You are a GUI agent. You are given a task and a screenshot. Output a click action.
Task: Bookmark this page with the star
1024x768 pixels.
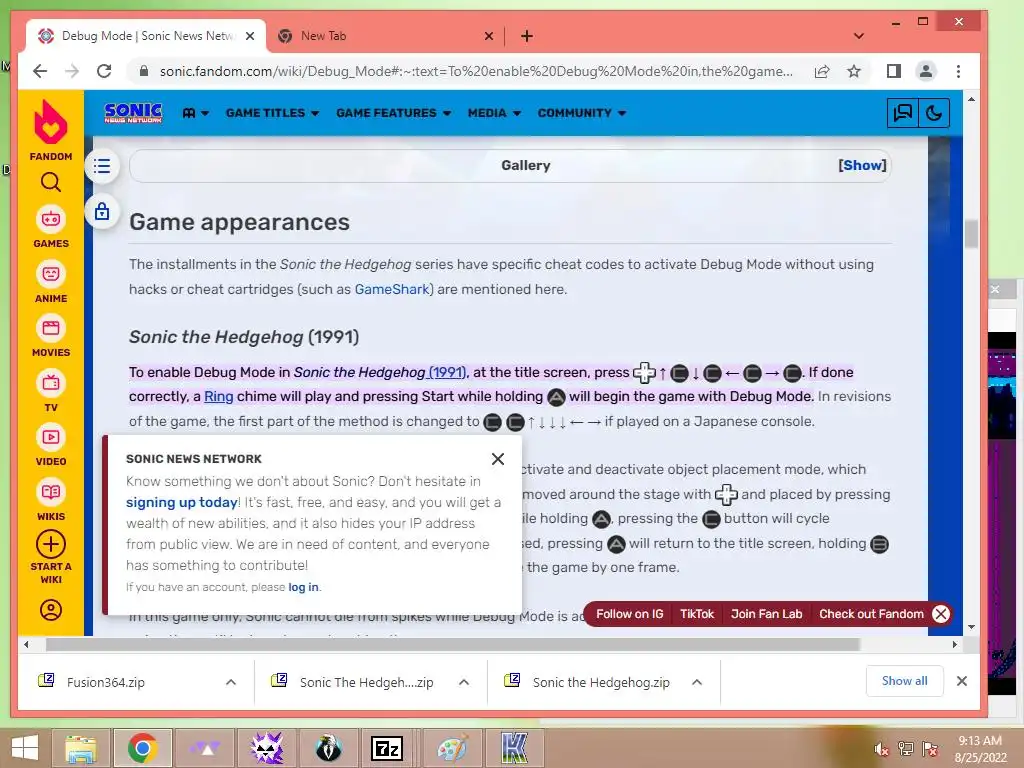point(854,71)
